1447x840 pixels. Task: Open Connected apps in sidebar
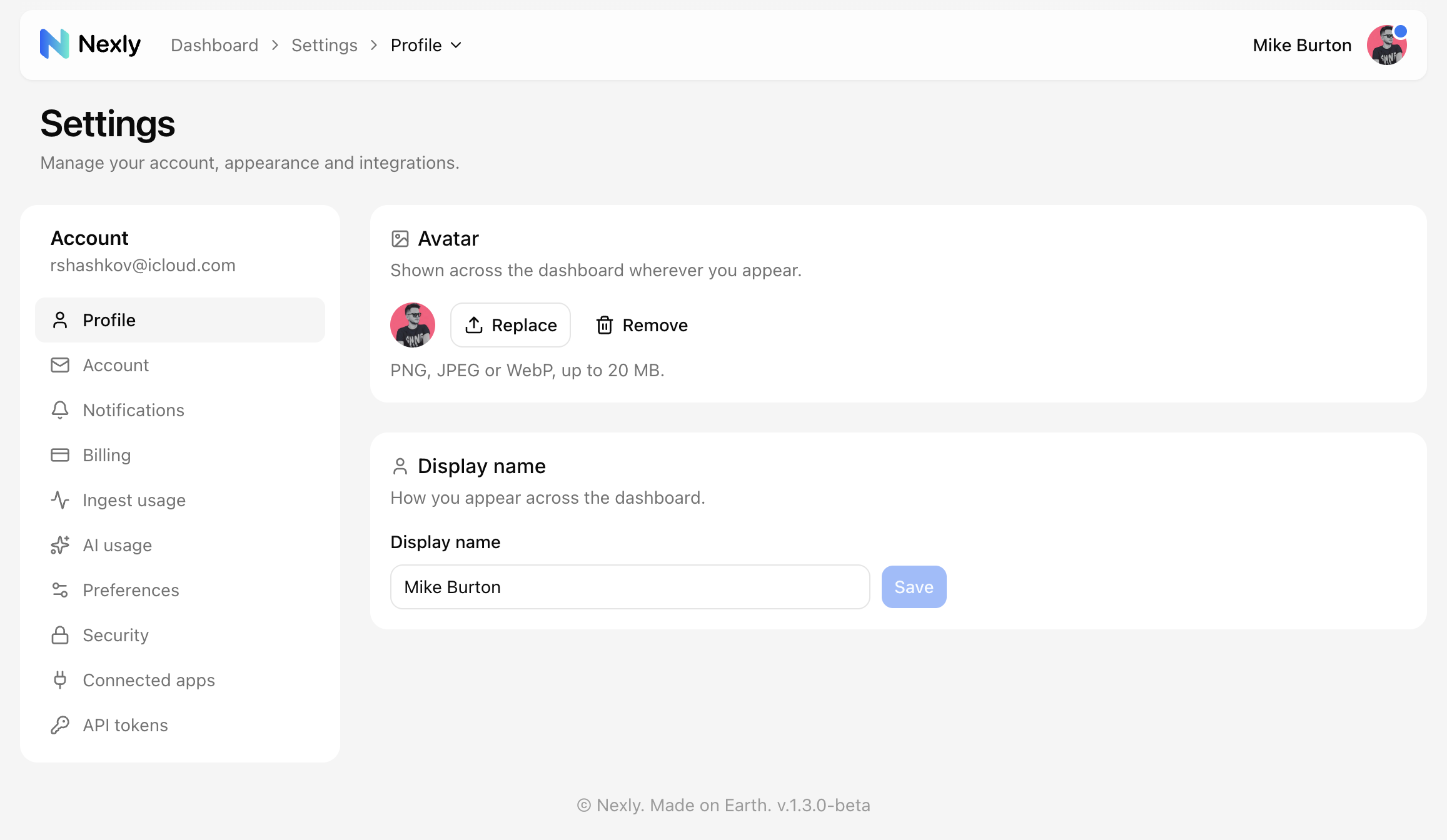click(x=180, y=680)
